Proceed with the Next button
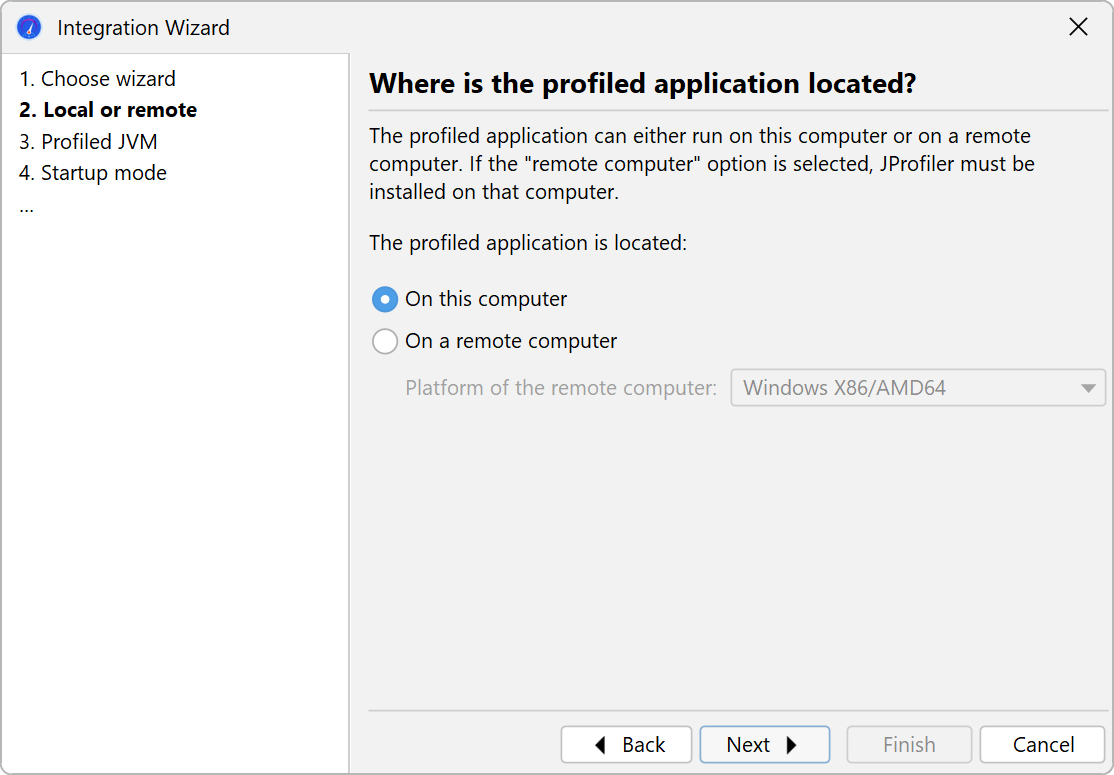This screenshot has width=1114, height=775. click(764, 745)
